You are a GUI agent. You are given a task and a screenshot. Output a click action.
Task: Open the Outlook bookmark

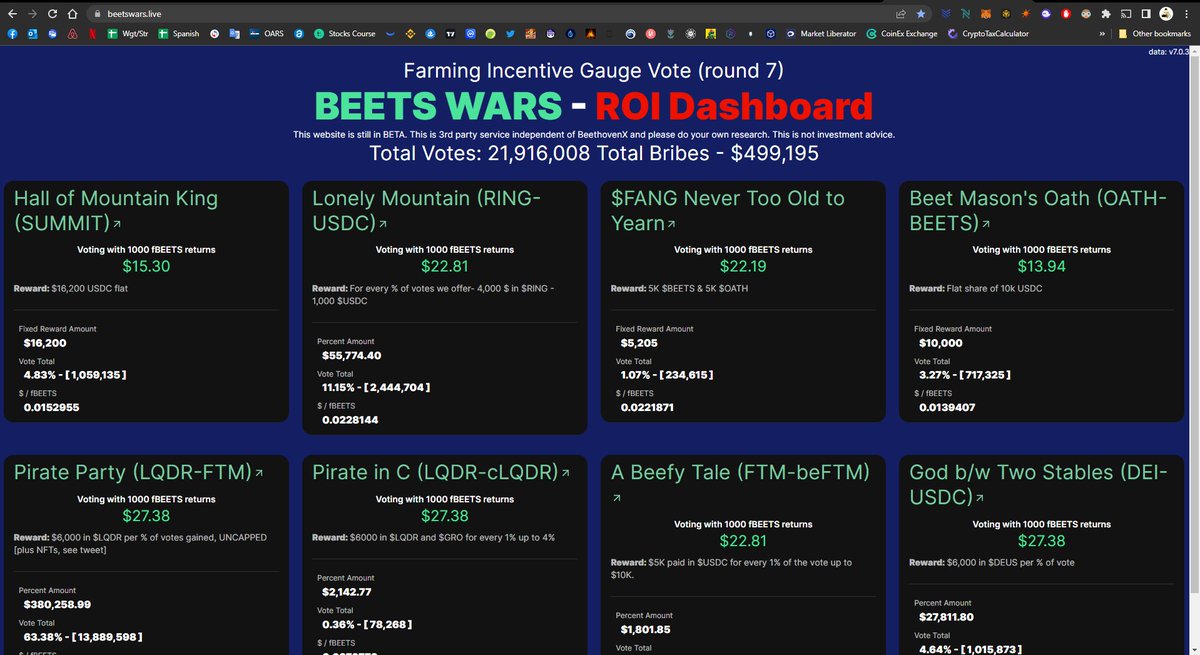coord(32,34)
